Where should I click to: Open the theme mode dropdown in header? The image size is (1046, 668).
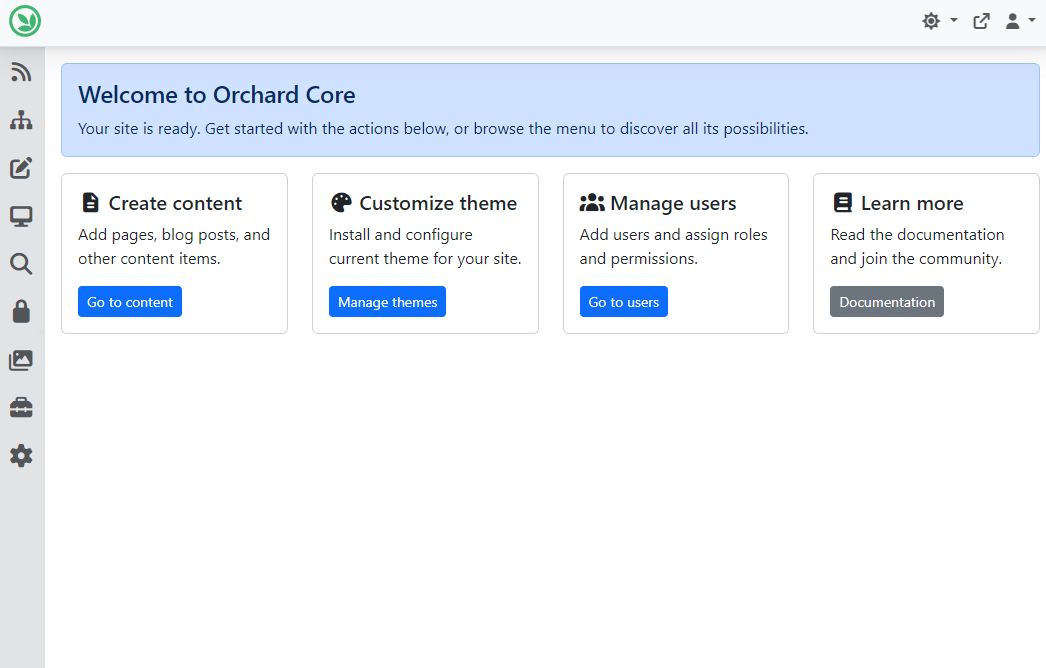click(x=939, y=21)
